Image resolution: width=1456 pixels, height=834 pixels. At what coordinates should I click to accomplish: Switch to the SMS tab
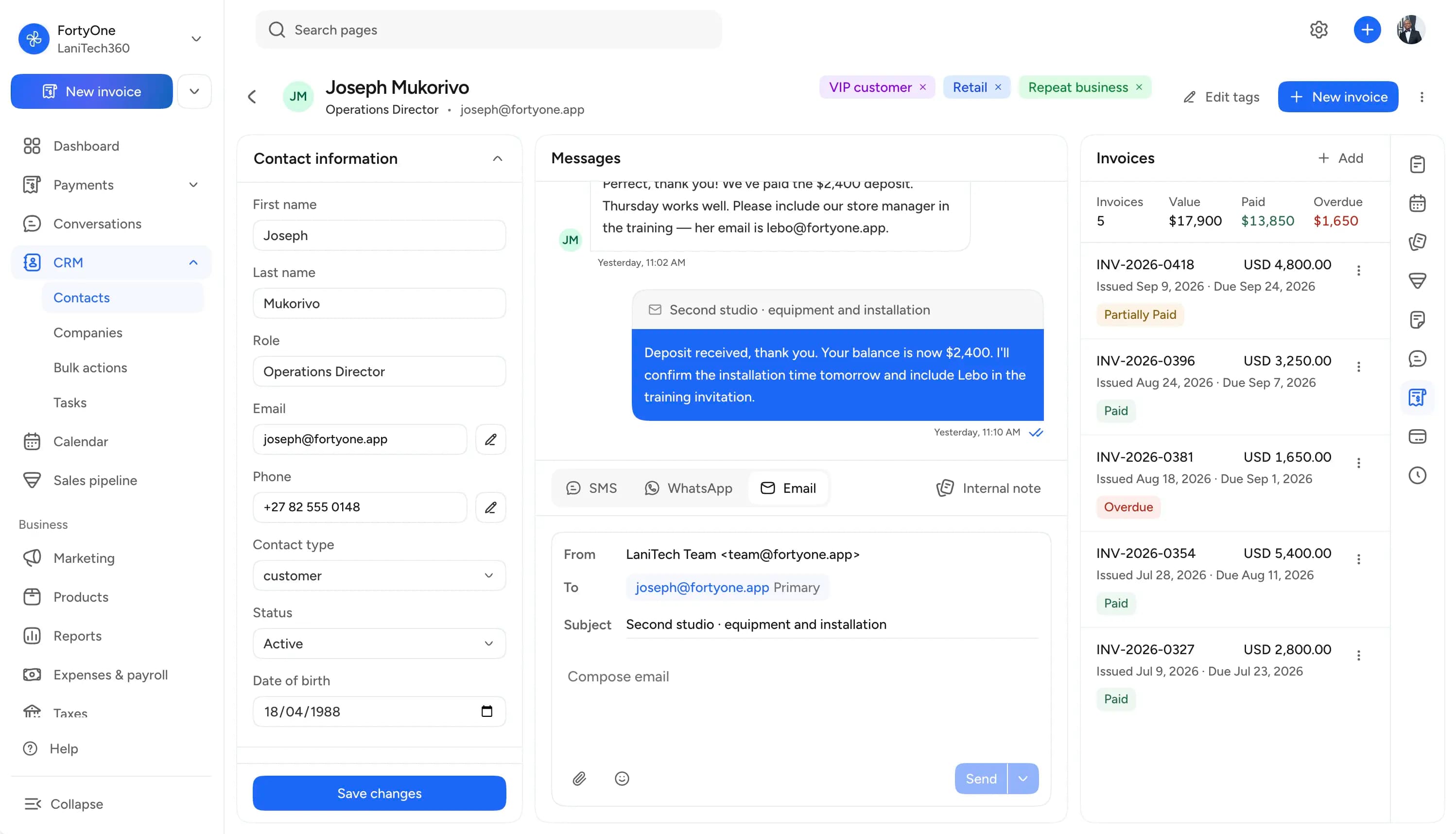pos(591,488)
